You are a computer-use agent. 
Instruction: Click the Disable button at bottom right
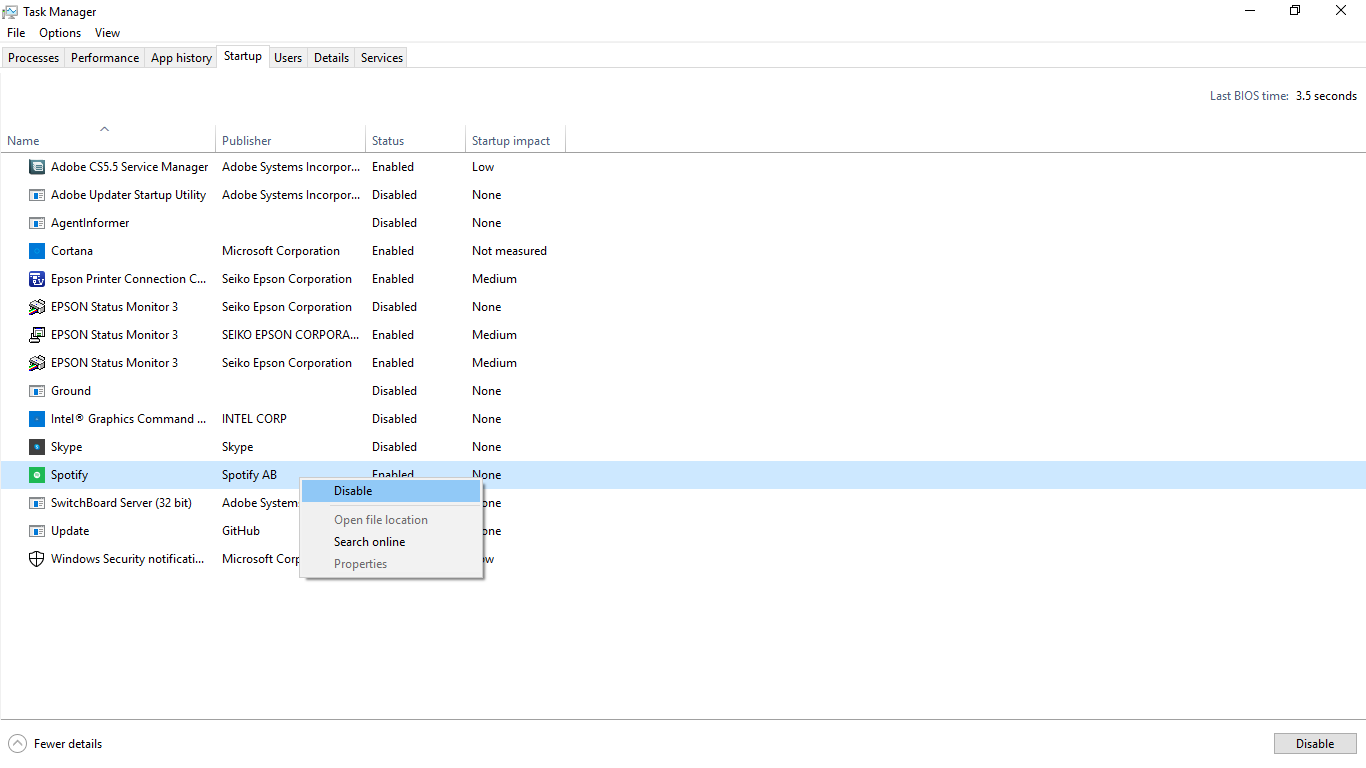point(1315,744)
